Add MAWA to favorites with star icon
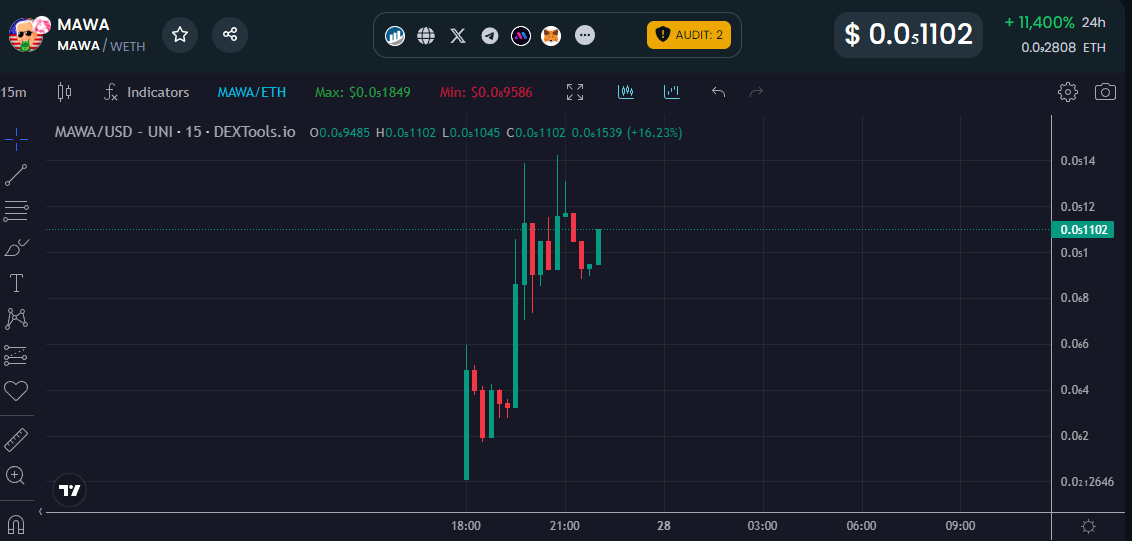 point(180,35)
